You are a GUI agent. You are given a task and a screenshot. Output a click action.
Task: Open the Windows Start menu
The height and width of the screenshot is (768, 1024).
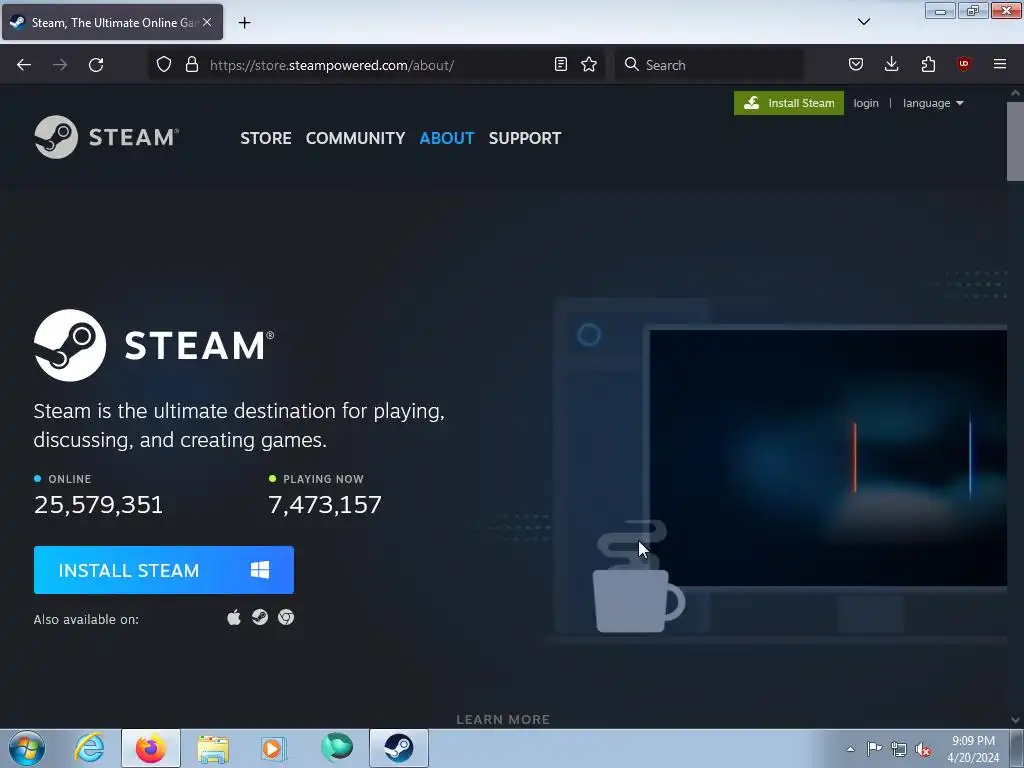pos(27,748)
